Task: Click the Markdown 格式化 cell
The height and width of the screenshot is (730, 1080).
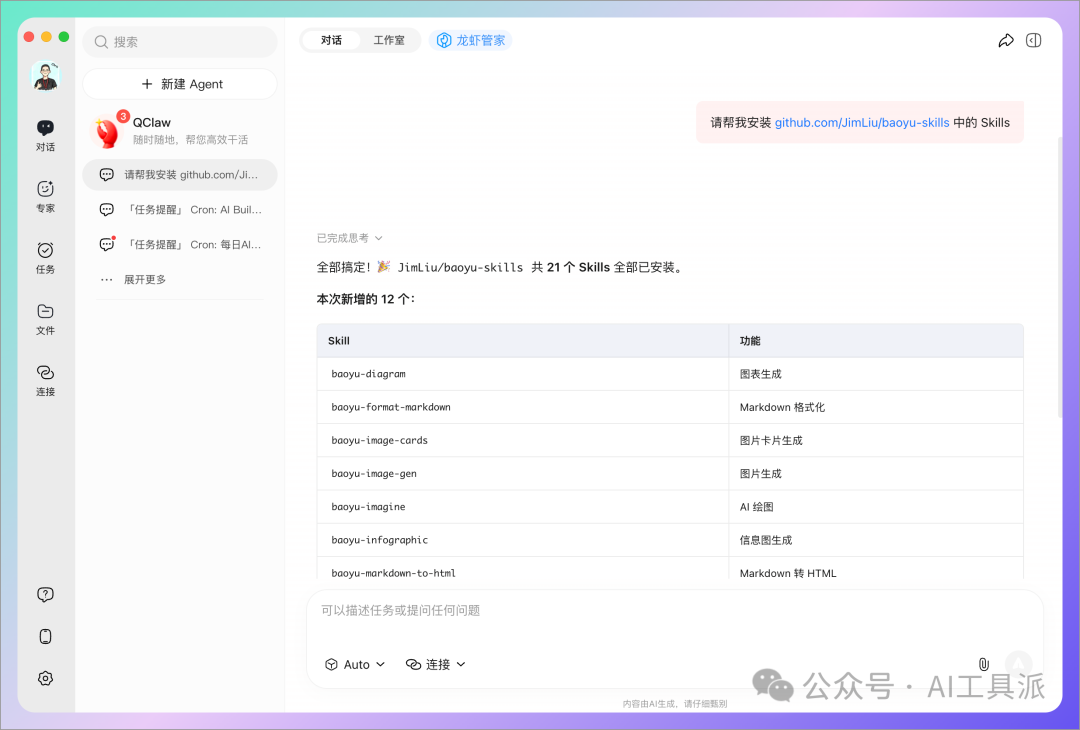Action: pos(876,407)
